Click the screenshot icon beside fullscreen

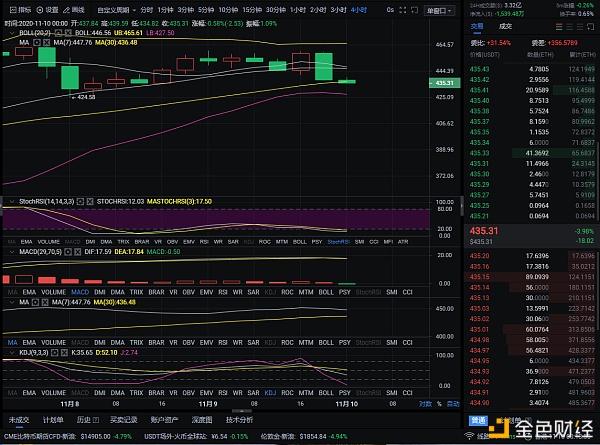(x=414, y=10)
